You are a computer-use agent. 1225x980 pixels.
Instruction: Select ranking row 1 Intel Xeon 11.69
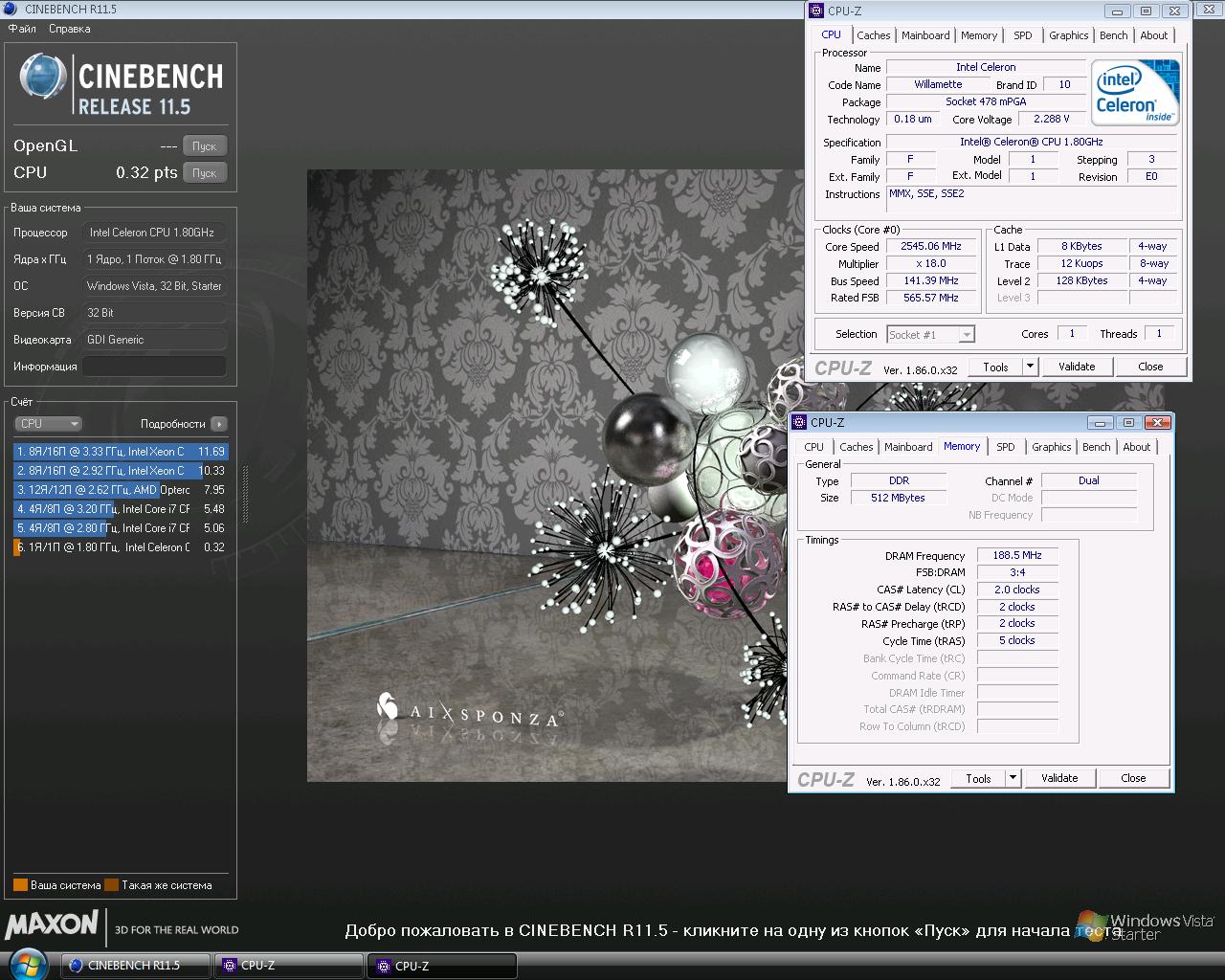121,452
